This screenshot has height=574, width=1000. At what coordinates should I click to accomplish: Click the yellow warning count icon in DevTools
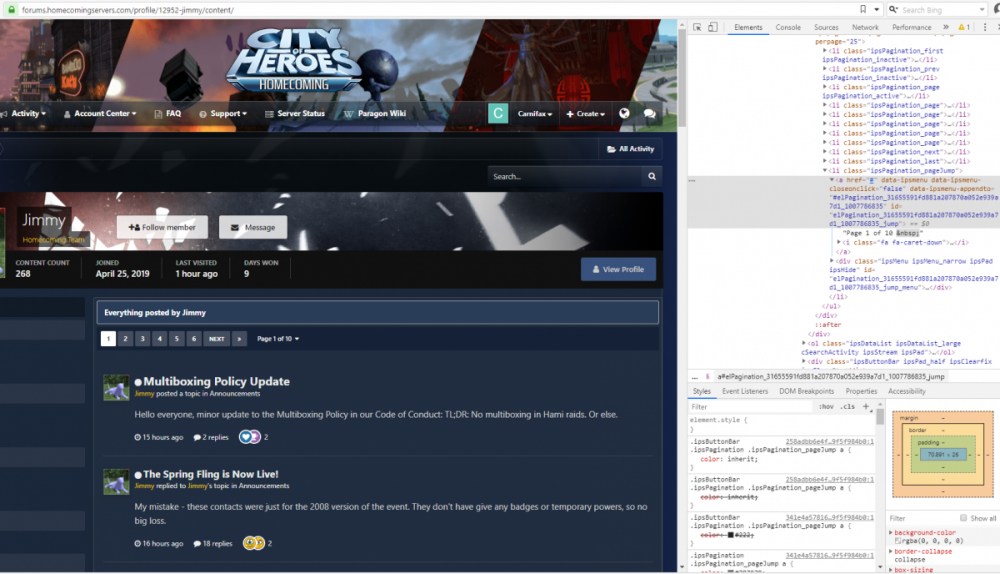(x=964, y=27)
